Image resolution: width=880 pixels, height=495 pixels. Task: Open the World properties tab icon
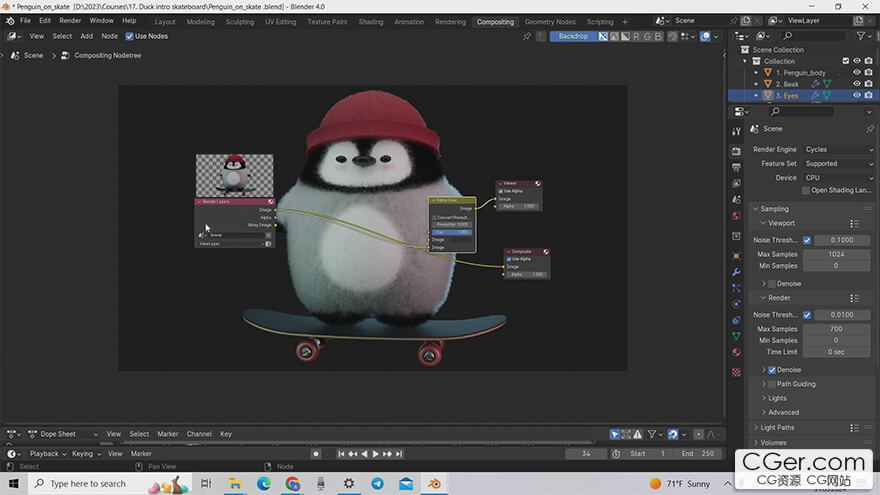click(x=736, y=216)
